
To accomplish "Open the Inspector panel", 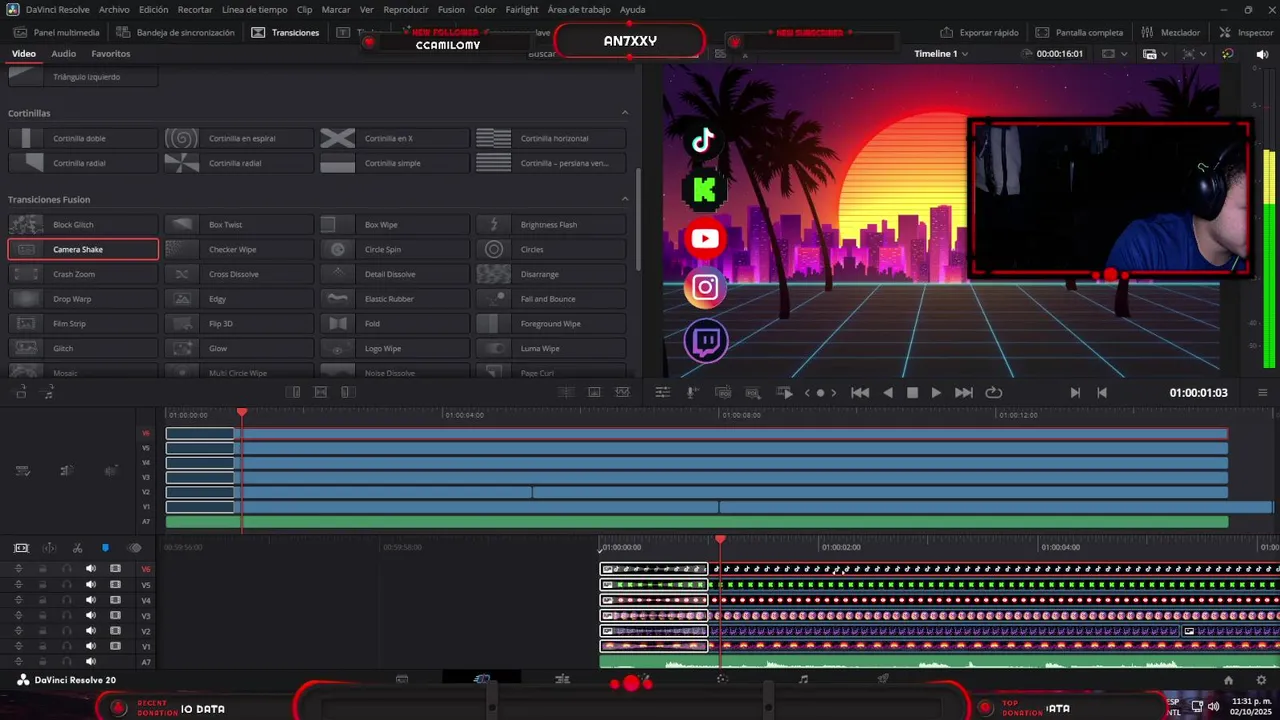I will (x=1247, y=32).
